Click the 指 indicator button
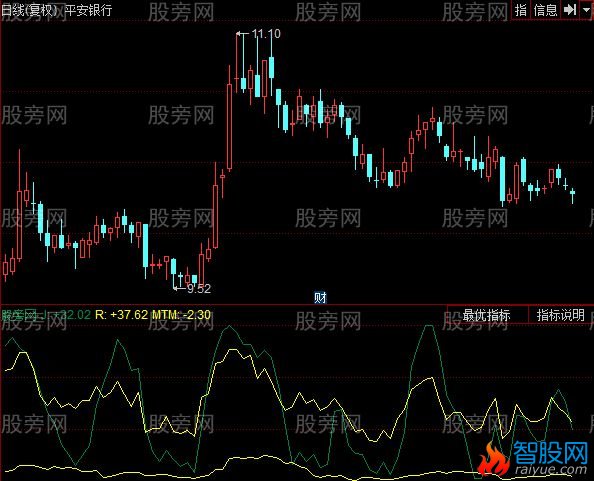594x481 pixels. (521, 10)
